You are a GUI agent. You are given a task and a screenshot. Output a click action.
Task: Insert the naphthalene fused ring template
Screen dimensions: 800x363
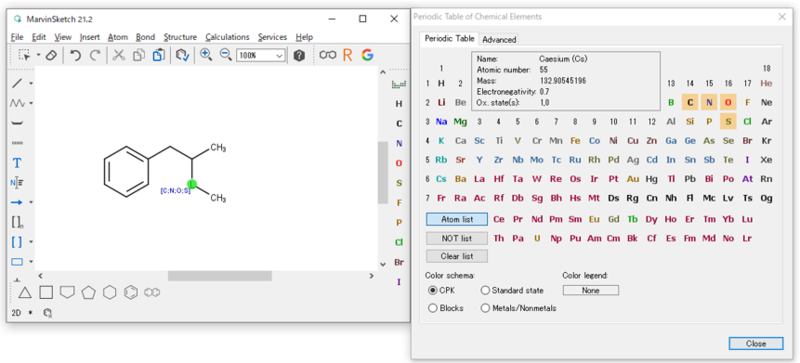pos(152,293)
